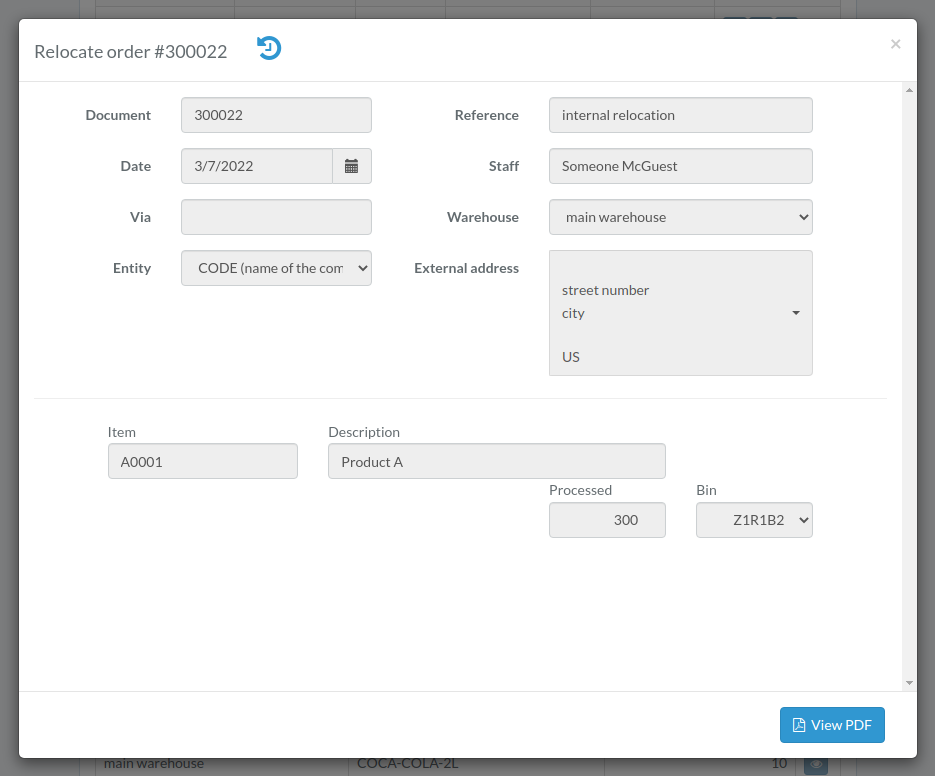Open the calendar picker next to Date
The image size is (935, 776).
click(352, 166)
